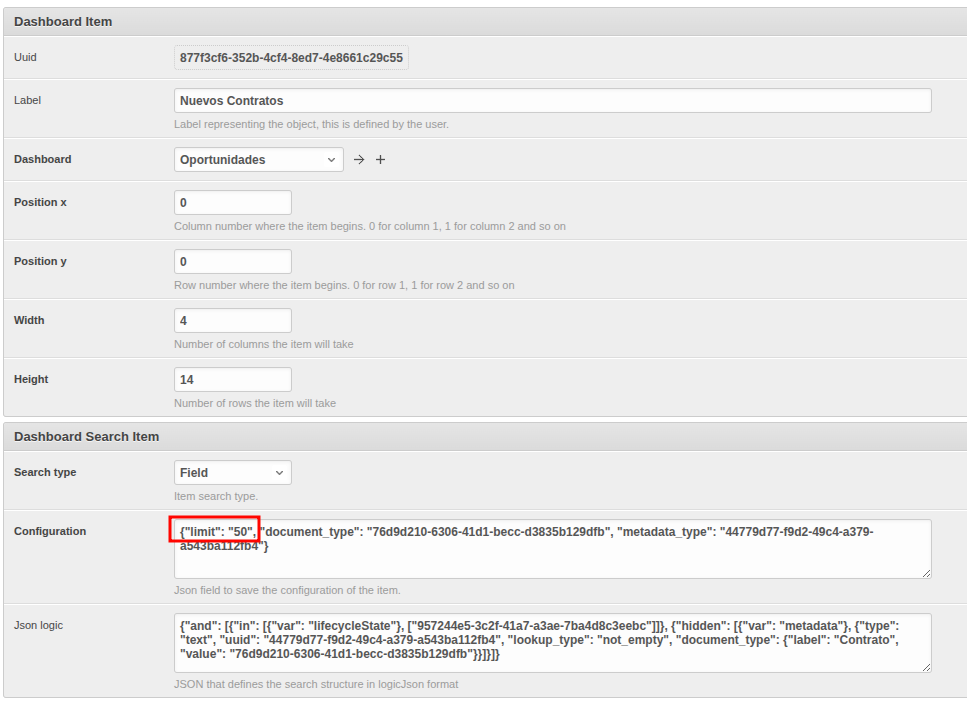Grab the Configuration textarea resize handle

926,573
